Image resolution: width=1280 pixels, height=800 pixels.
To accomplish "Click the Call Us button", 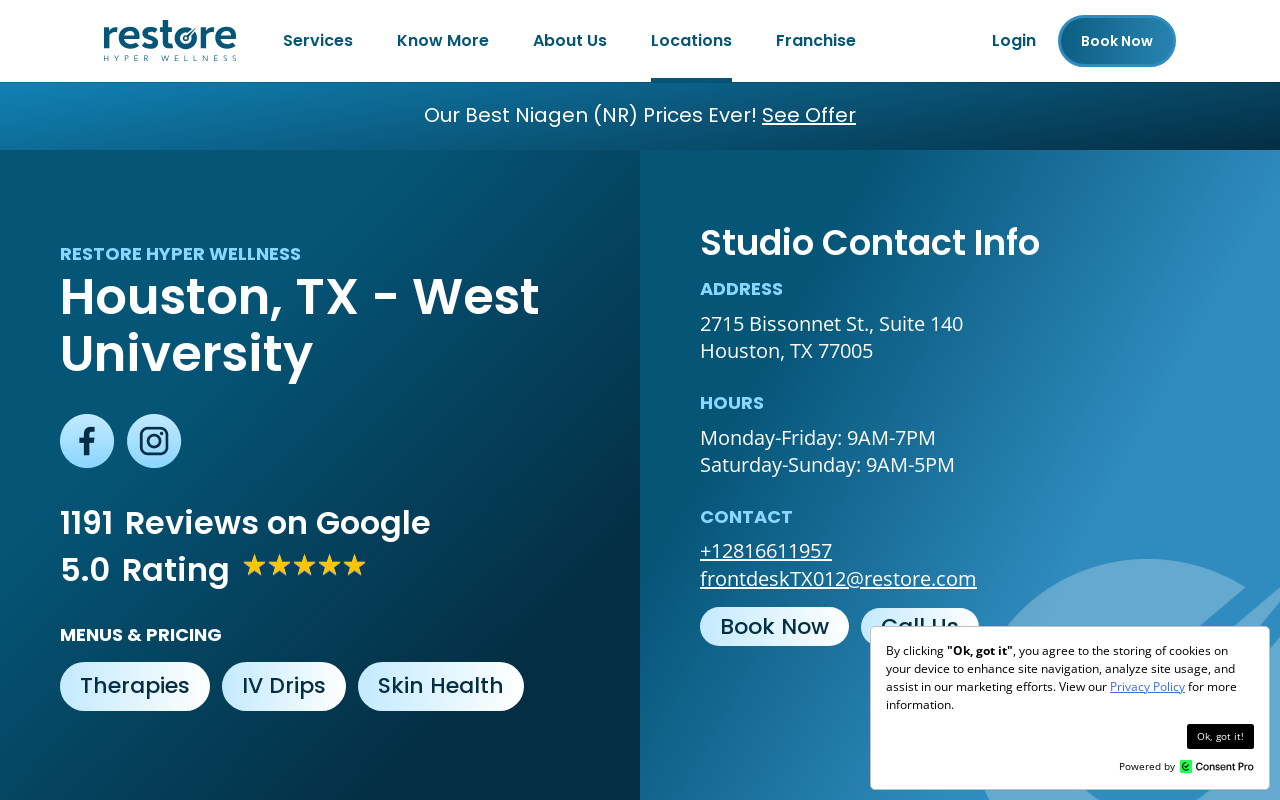I will point(920,620).
